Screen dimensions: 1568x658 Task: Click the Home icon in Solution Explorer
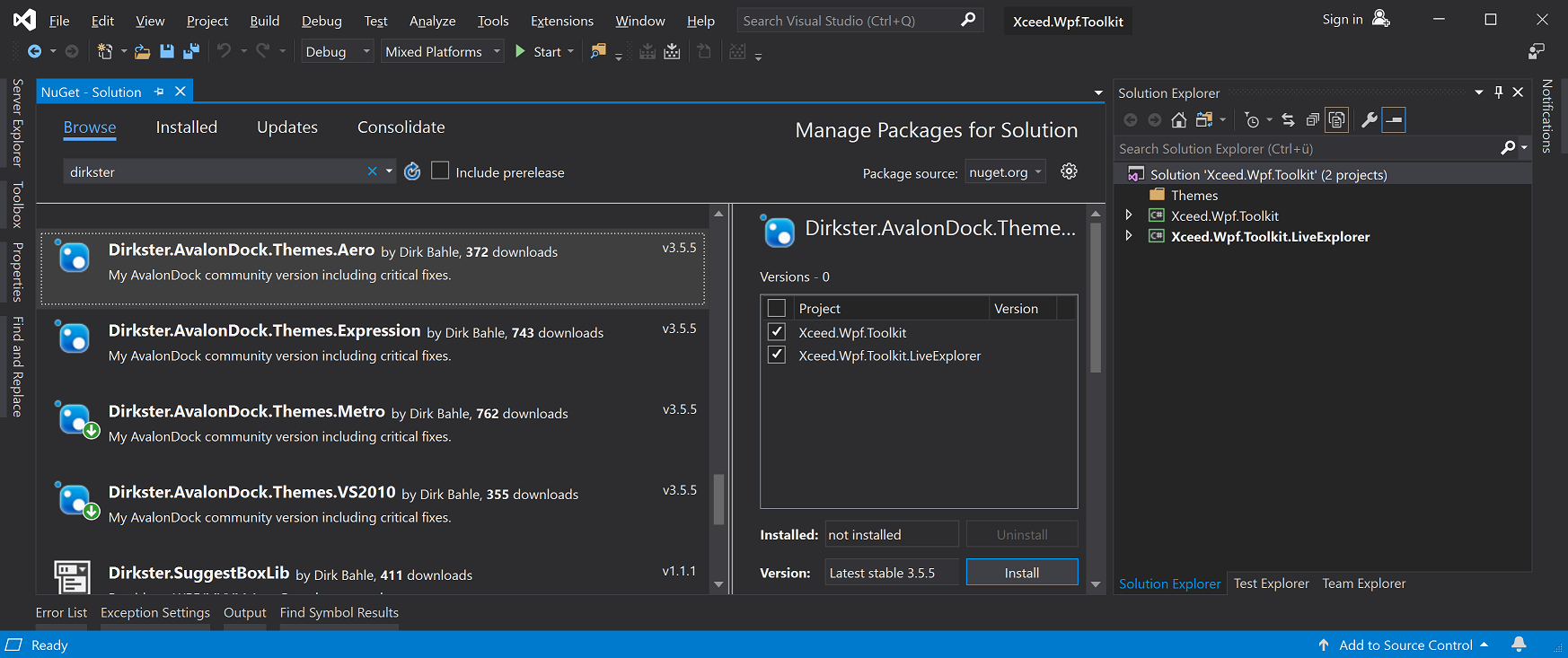click(1179, 119)
